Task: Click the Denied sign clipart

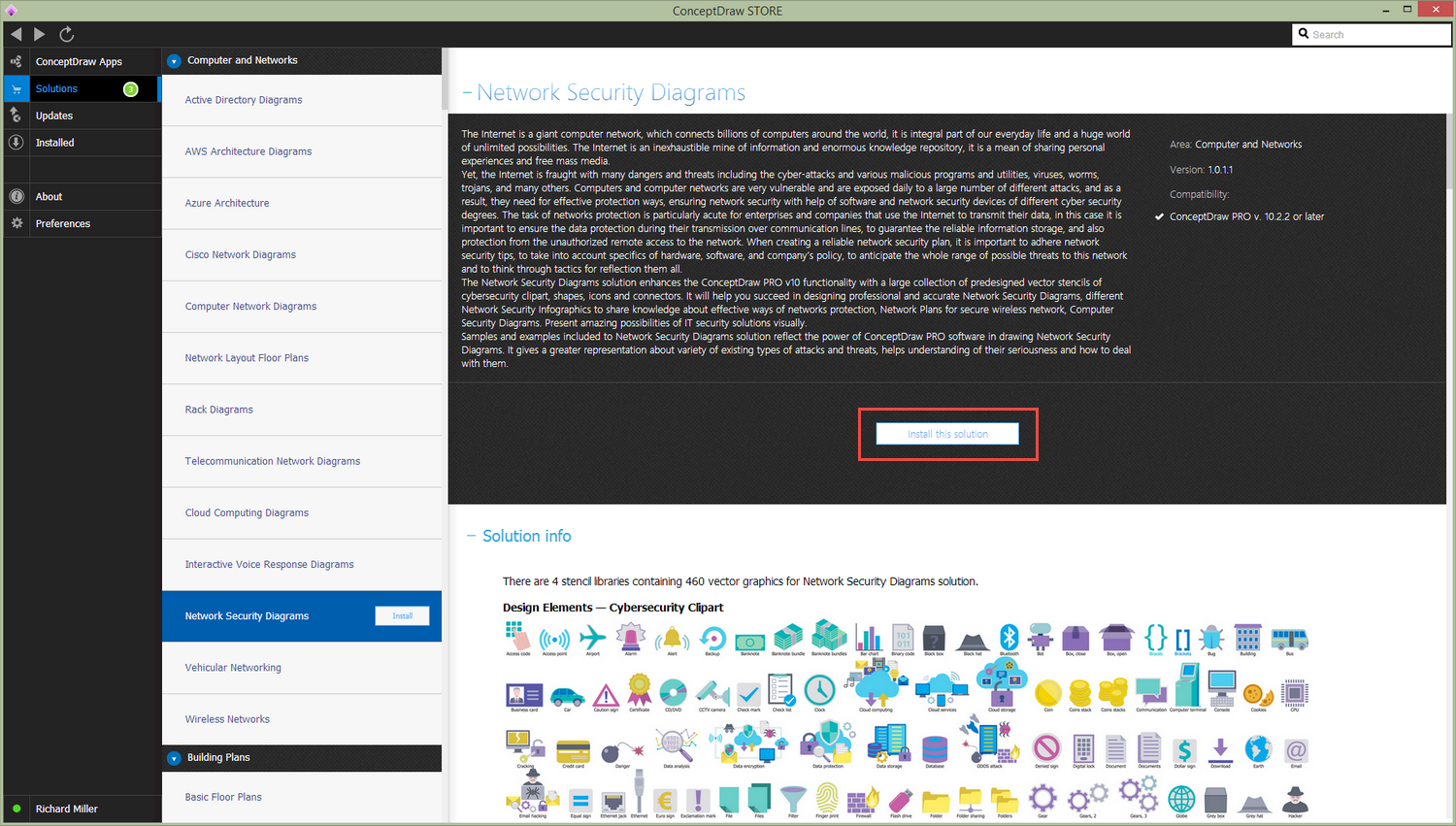Action: (1046, 748)
